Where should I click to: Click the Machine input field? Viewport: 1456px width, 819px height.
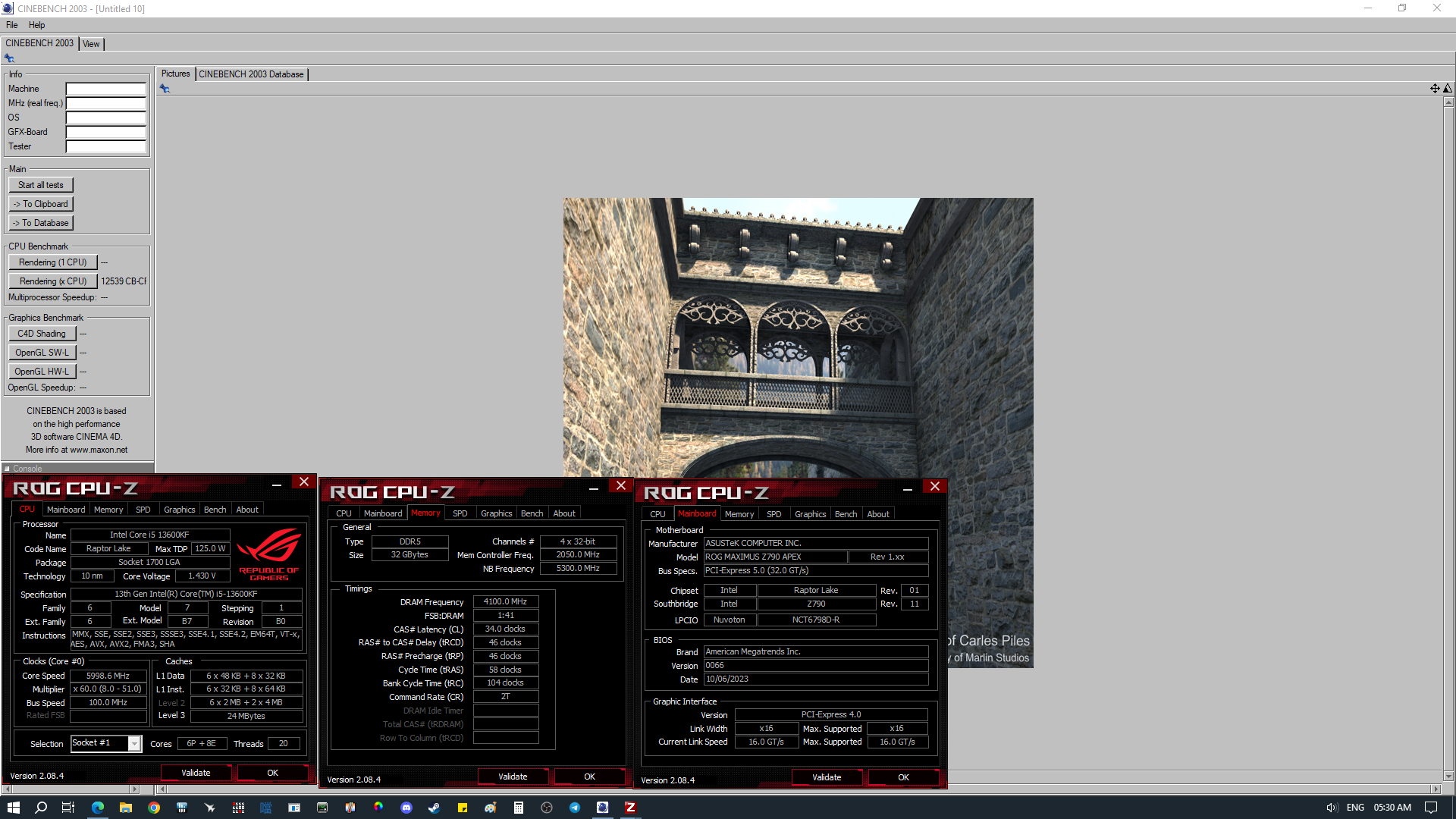106,89
